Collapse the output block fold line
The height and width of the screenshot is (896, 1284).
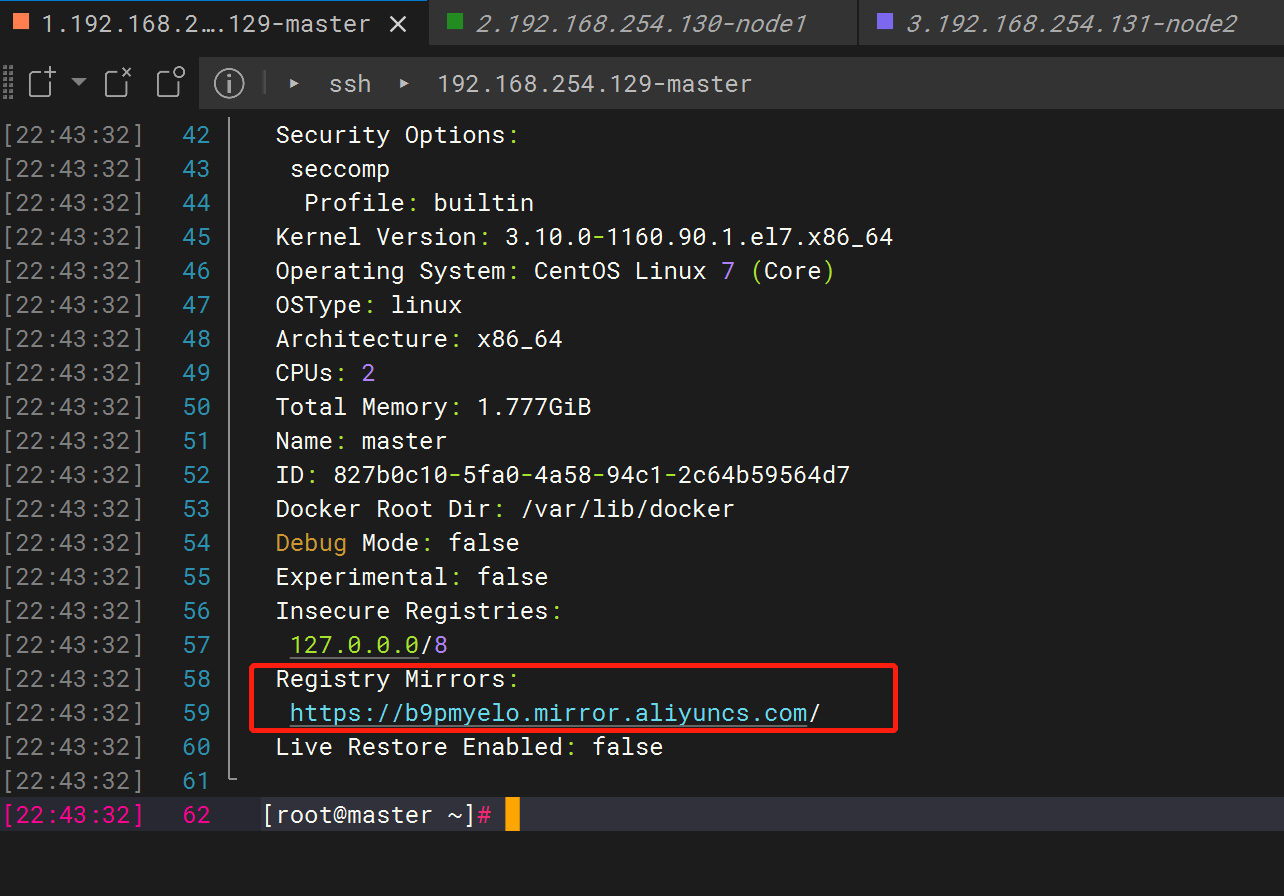coord(232,448)
